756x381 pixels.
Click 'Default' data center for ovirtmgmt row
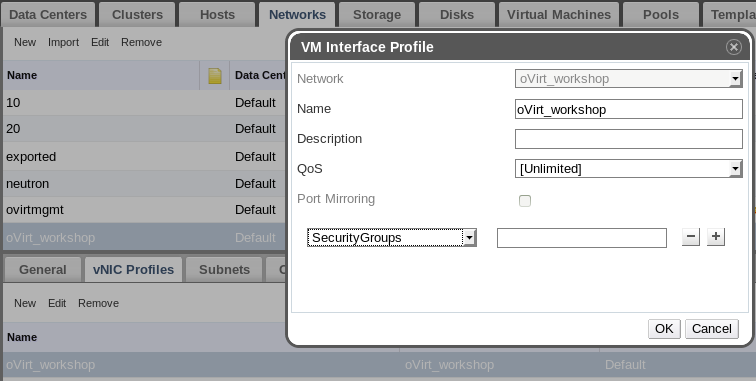click(255, 210)
